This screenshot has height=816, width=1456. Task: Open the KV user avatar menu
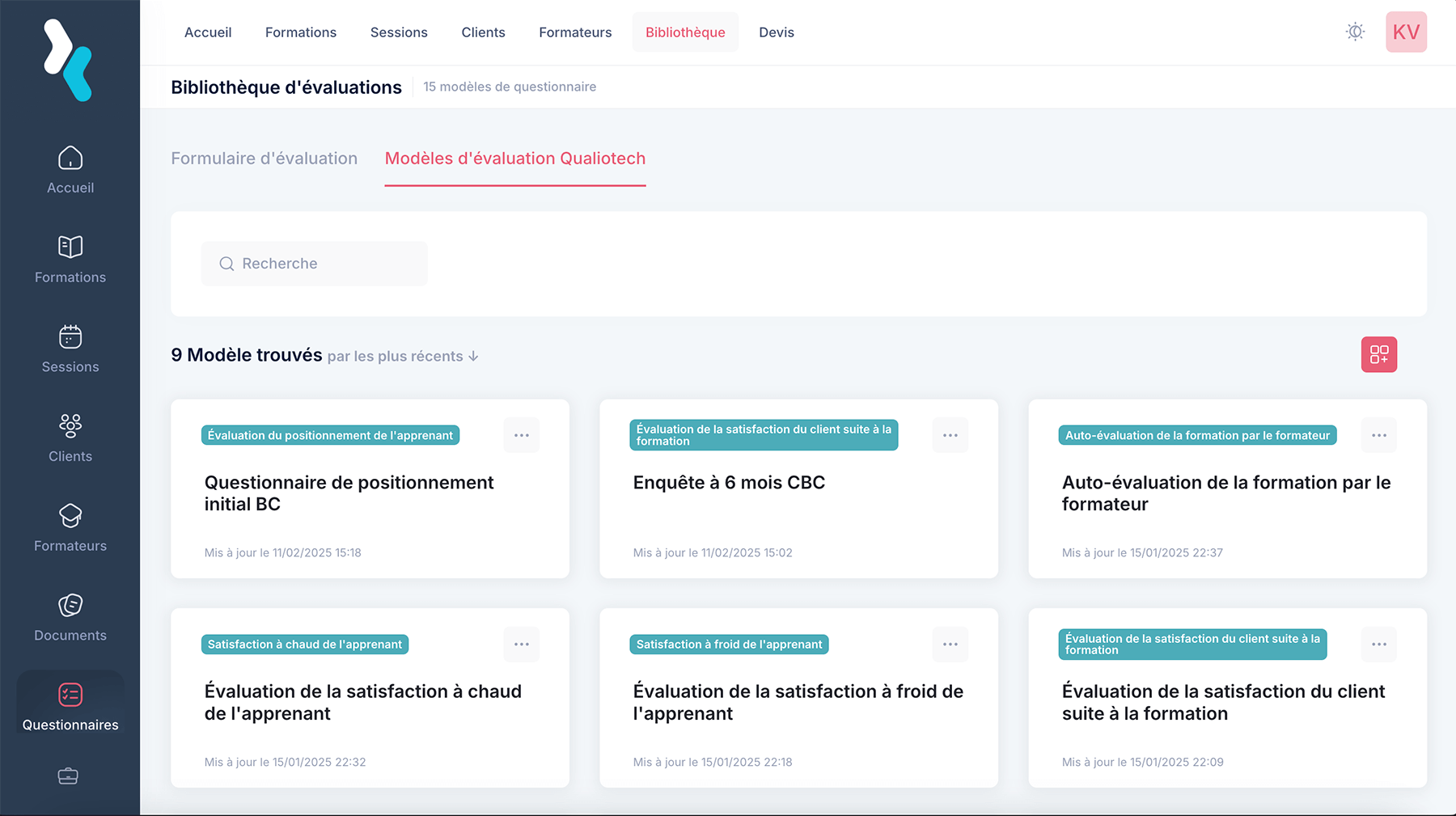1406,32
